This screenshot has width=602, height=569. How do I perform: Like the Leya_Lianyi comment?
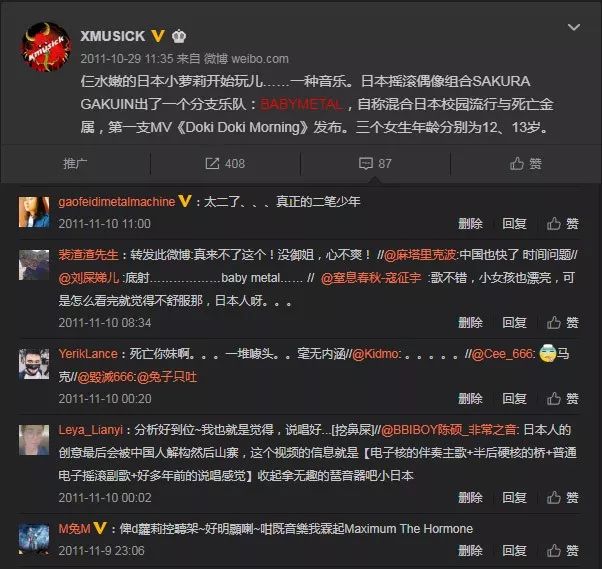(x=562, y=498)
